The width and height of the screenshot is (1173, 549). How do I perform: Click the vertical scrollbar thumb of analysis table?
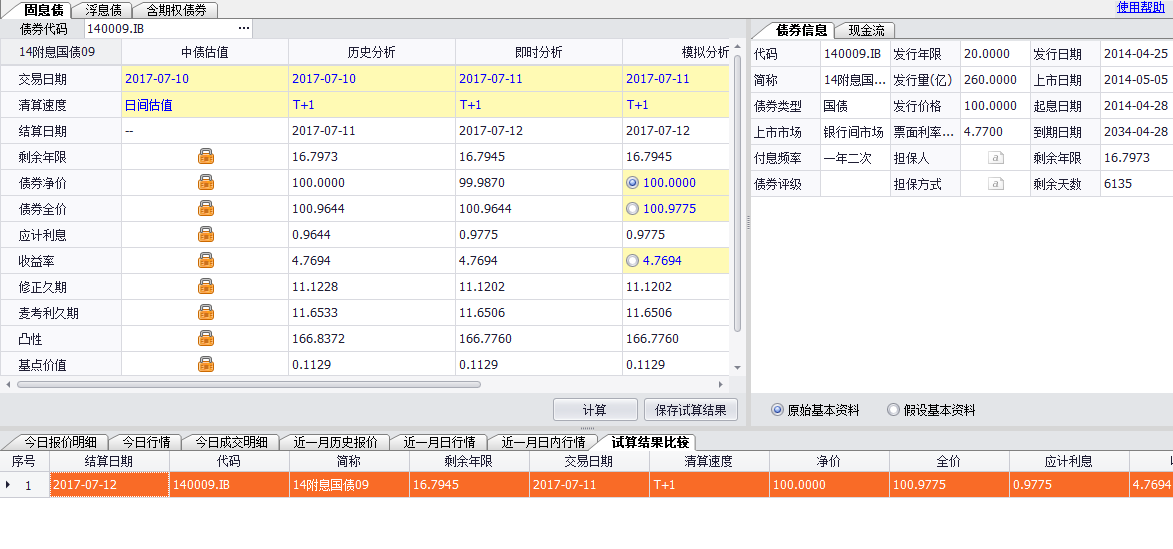[x=737, y=194]
